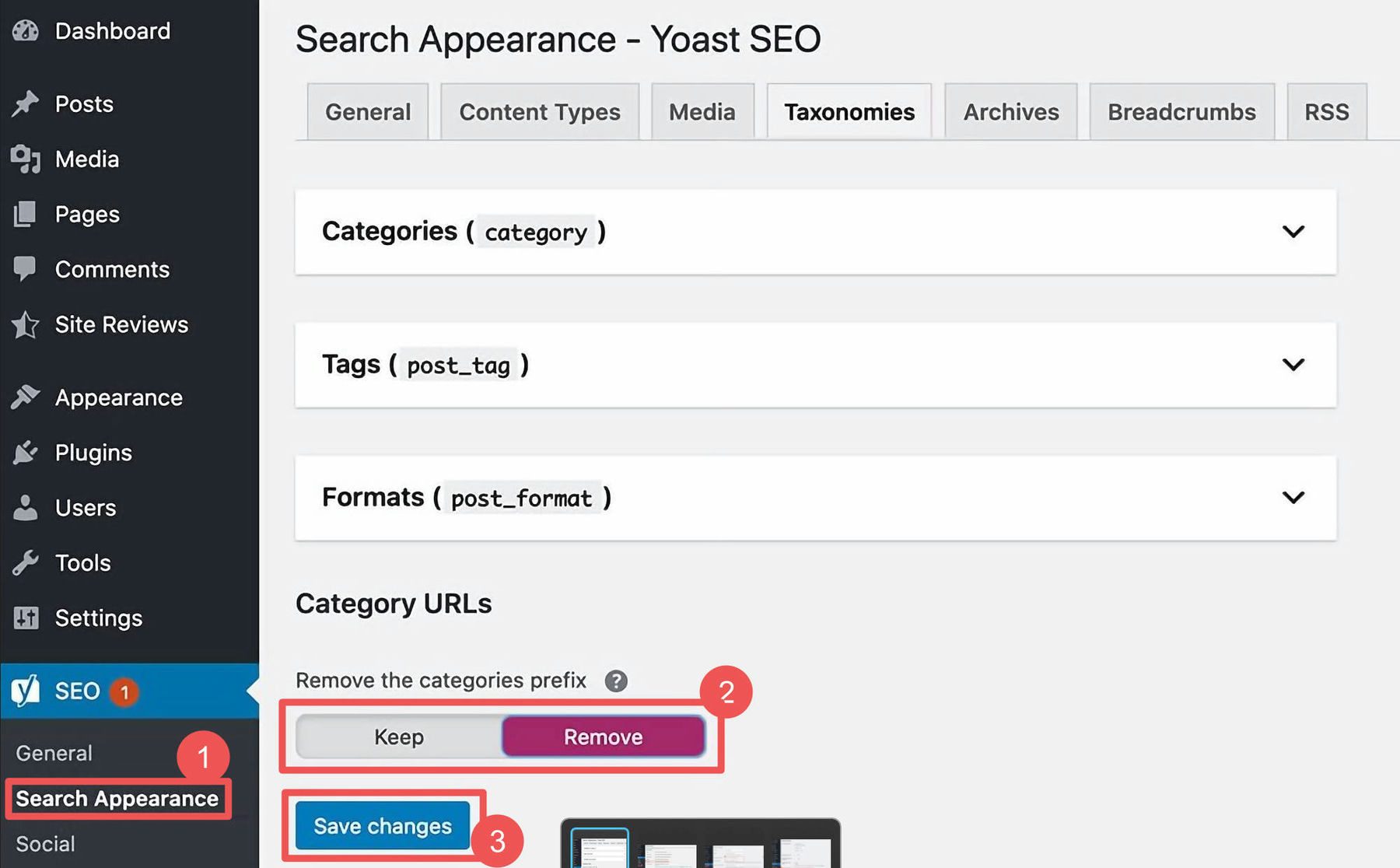Open the categories prefix help tooltip
The height and width of the screenshot is (868, 1400).
click(x=616, y=681)
